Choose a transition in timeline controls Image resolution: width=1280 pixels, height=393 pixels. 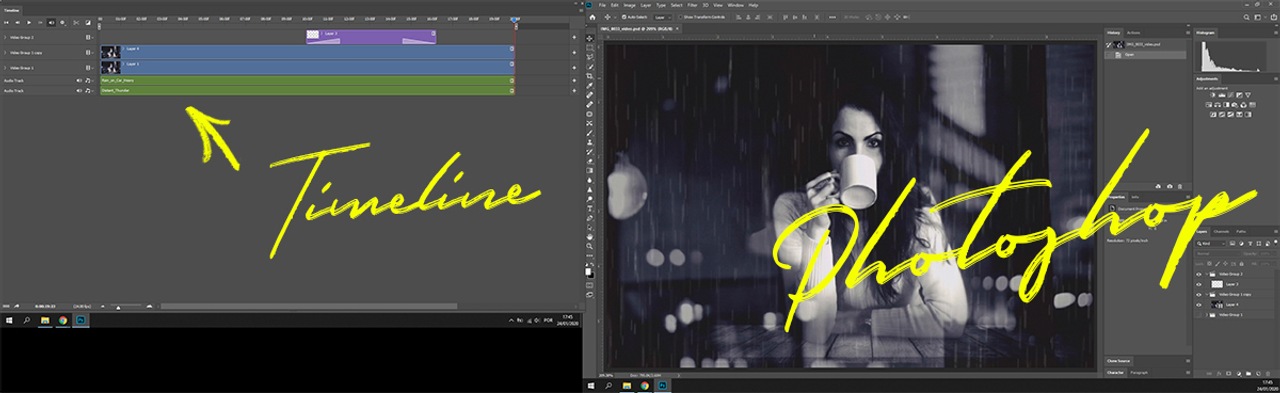[x=88, y=22]
